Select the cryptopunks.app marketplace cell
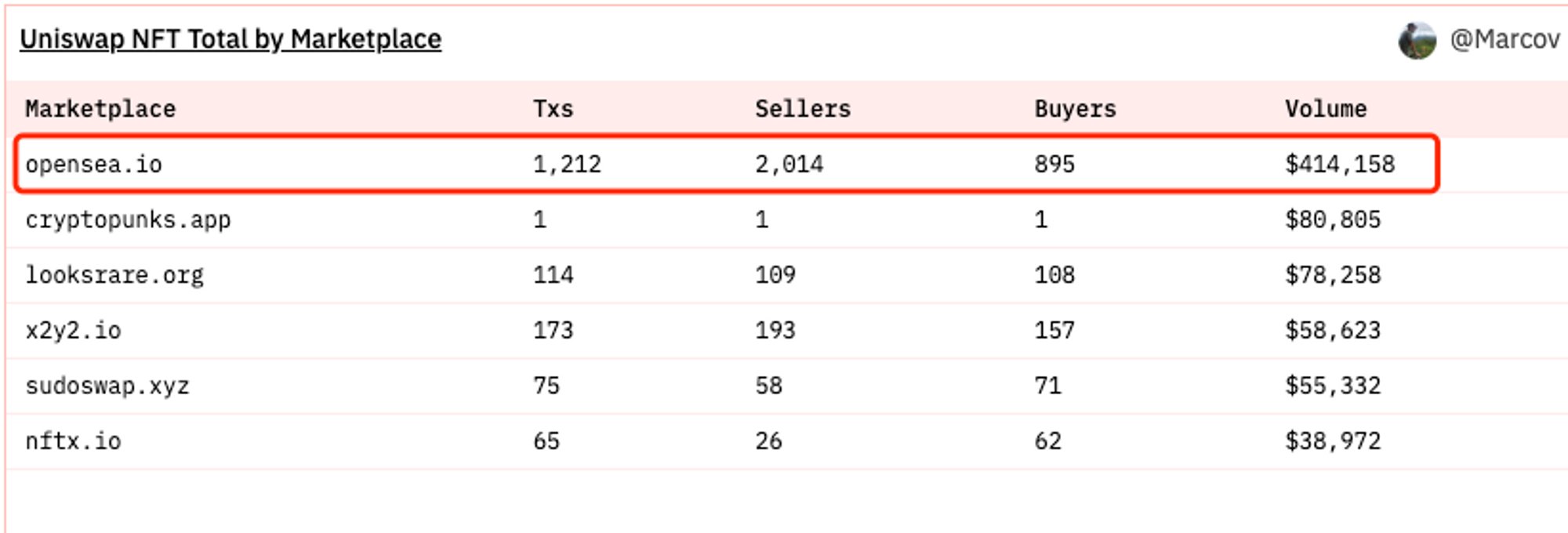This screenshot has height=533, width=1568. (x=128, y=220)
